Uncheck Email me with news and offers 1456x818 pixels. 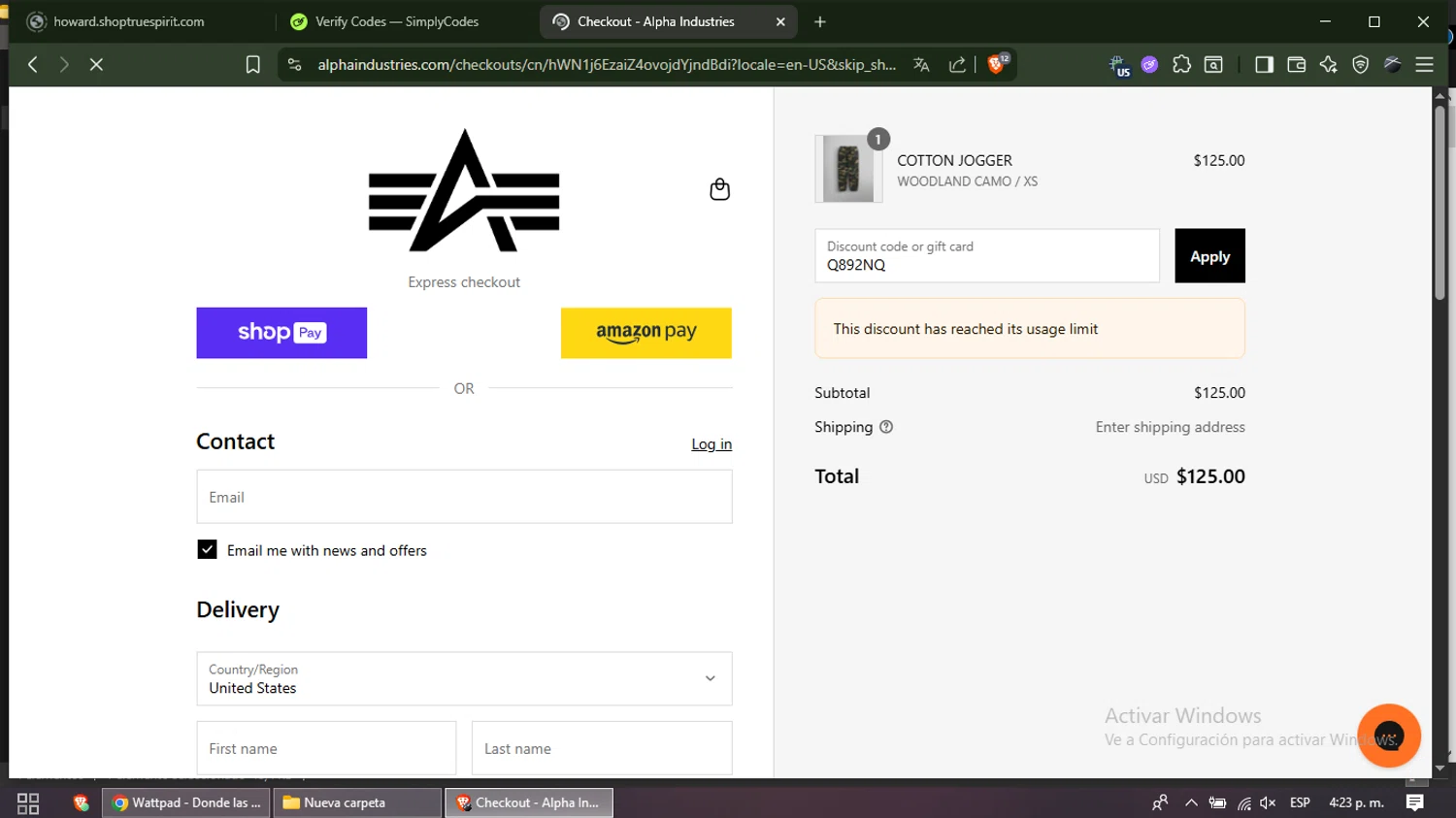pyautogui.click(x=207, y=549)
